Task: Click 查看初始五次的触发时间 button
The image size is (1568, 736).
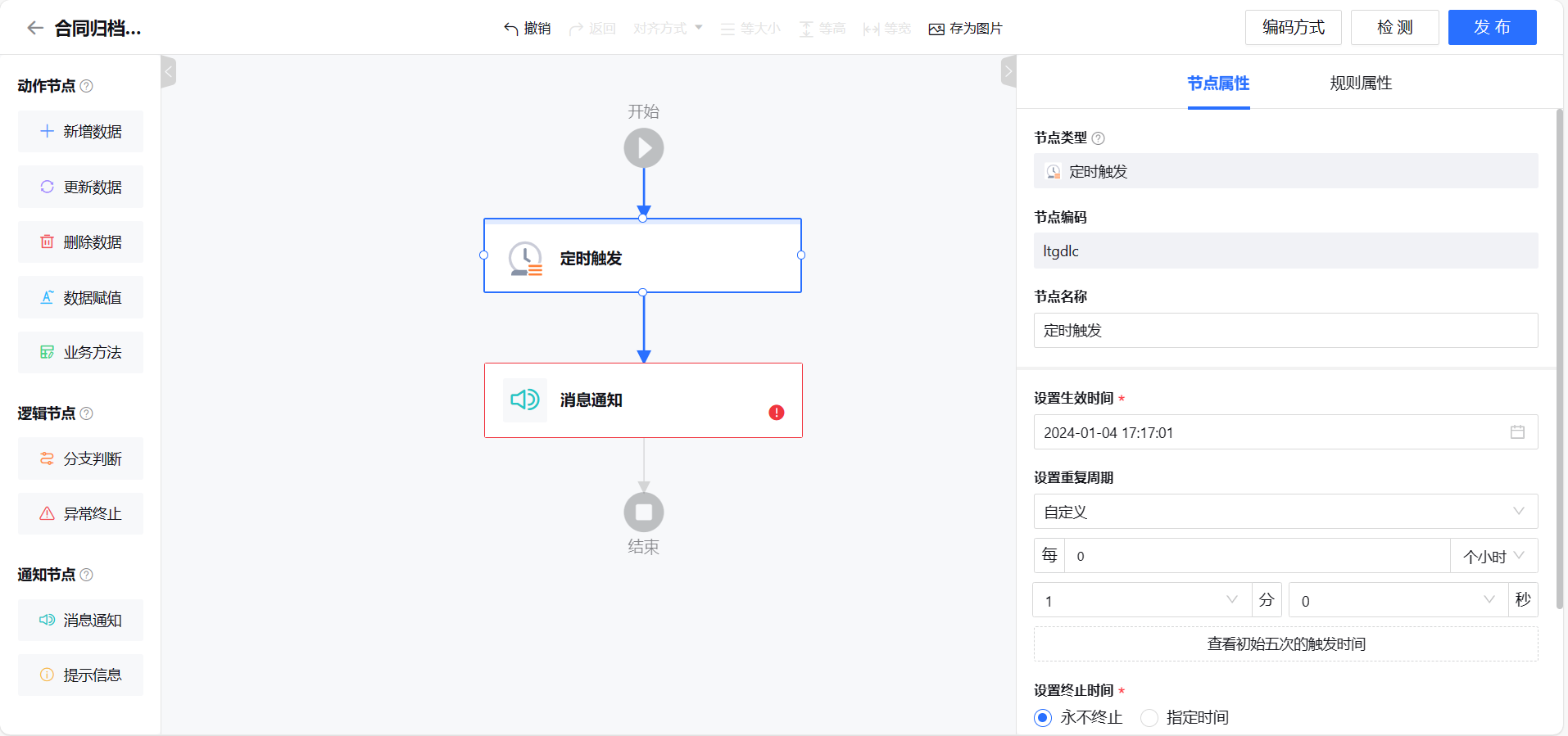Action: tap(1285, 643)
